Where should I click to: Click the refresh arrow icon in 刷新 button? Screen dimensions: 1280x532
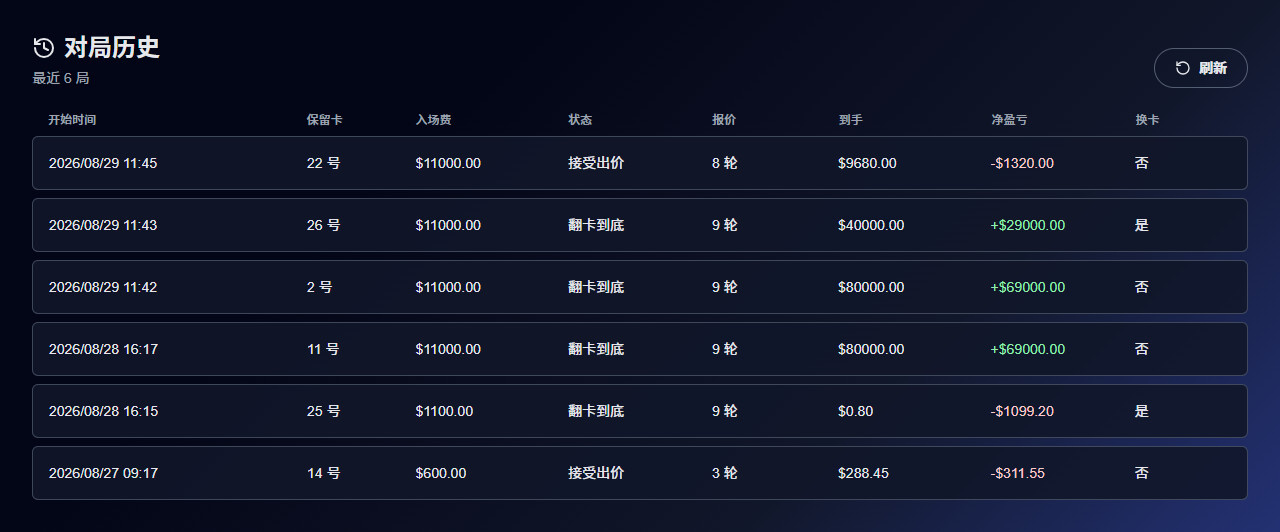pyautogui.click(x=1182, y=68)
